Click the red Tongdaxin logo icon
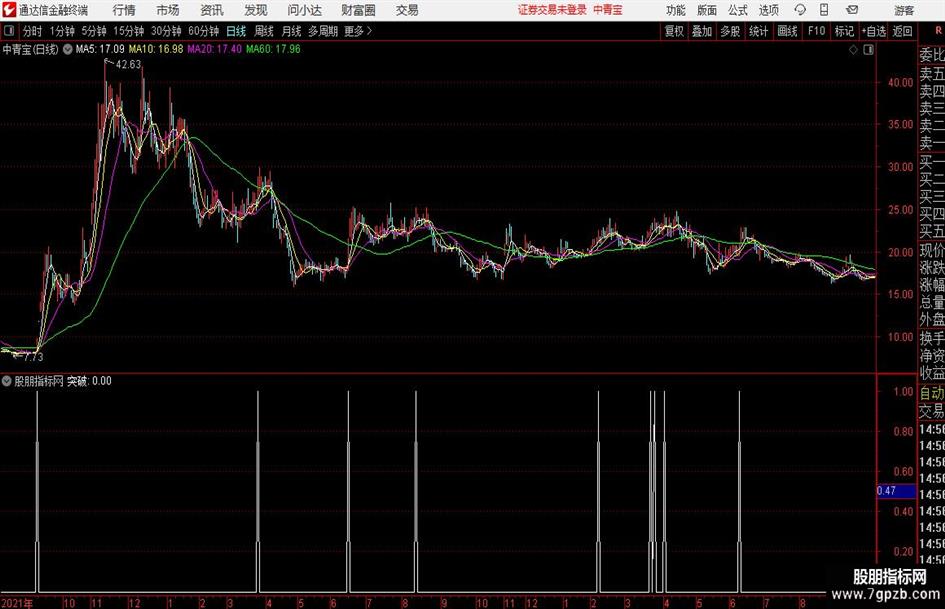This screenshot has width=945, height=609. click(x=8, y=10)
